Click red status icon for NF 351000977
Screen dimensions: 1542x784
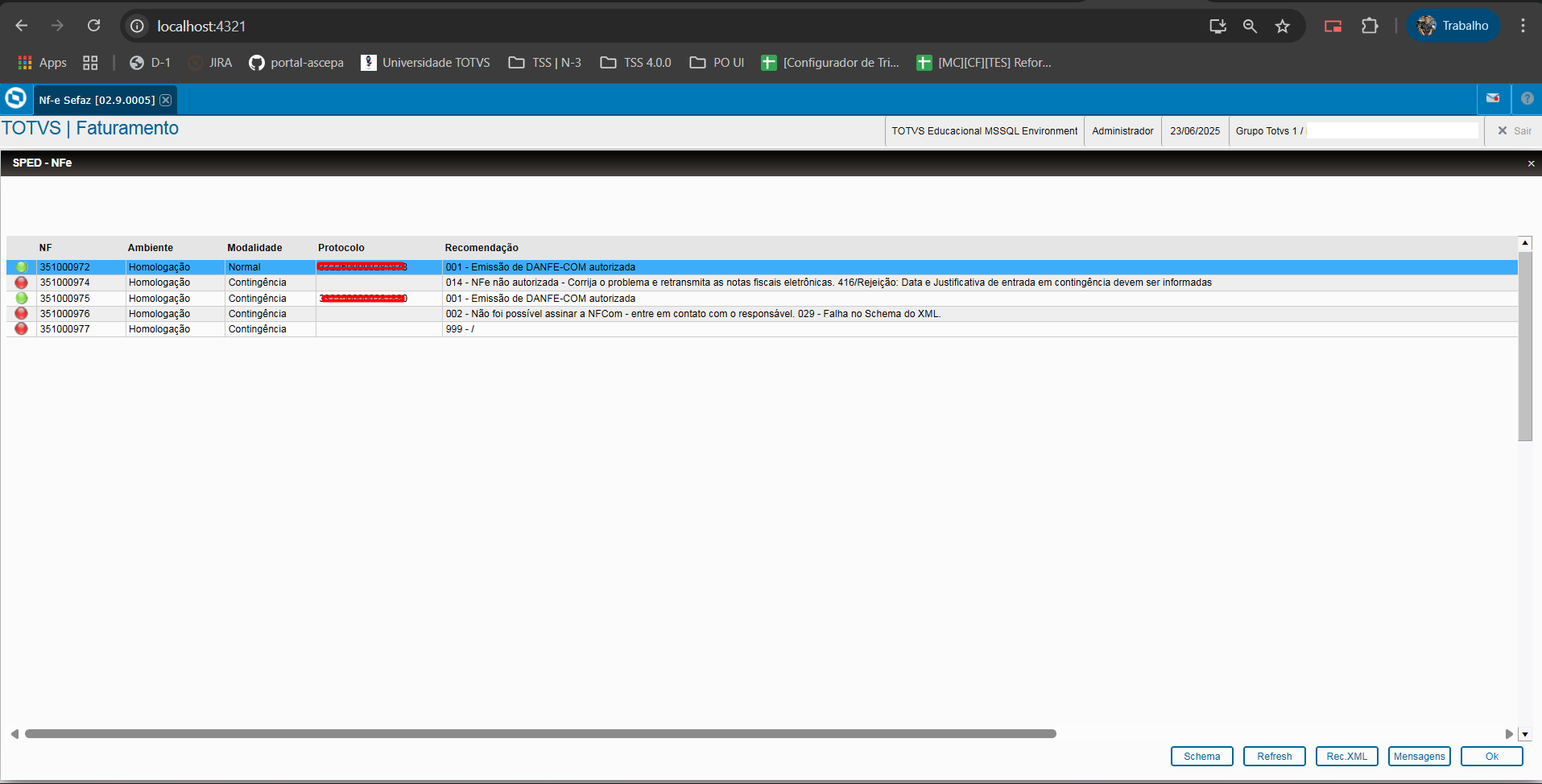(22, 329)
